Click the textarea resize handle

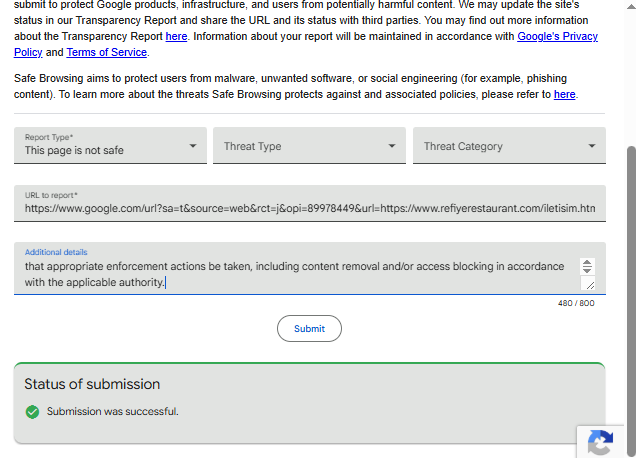(x=588, y=283)
